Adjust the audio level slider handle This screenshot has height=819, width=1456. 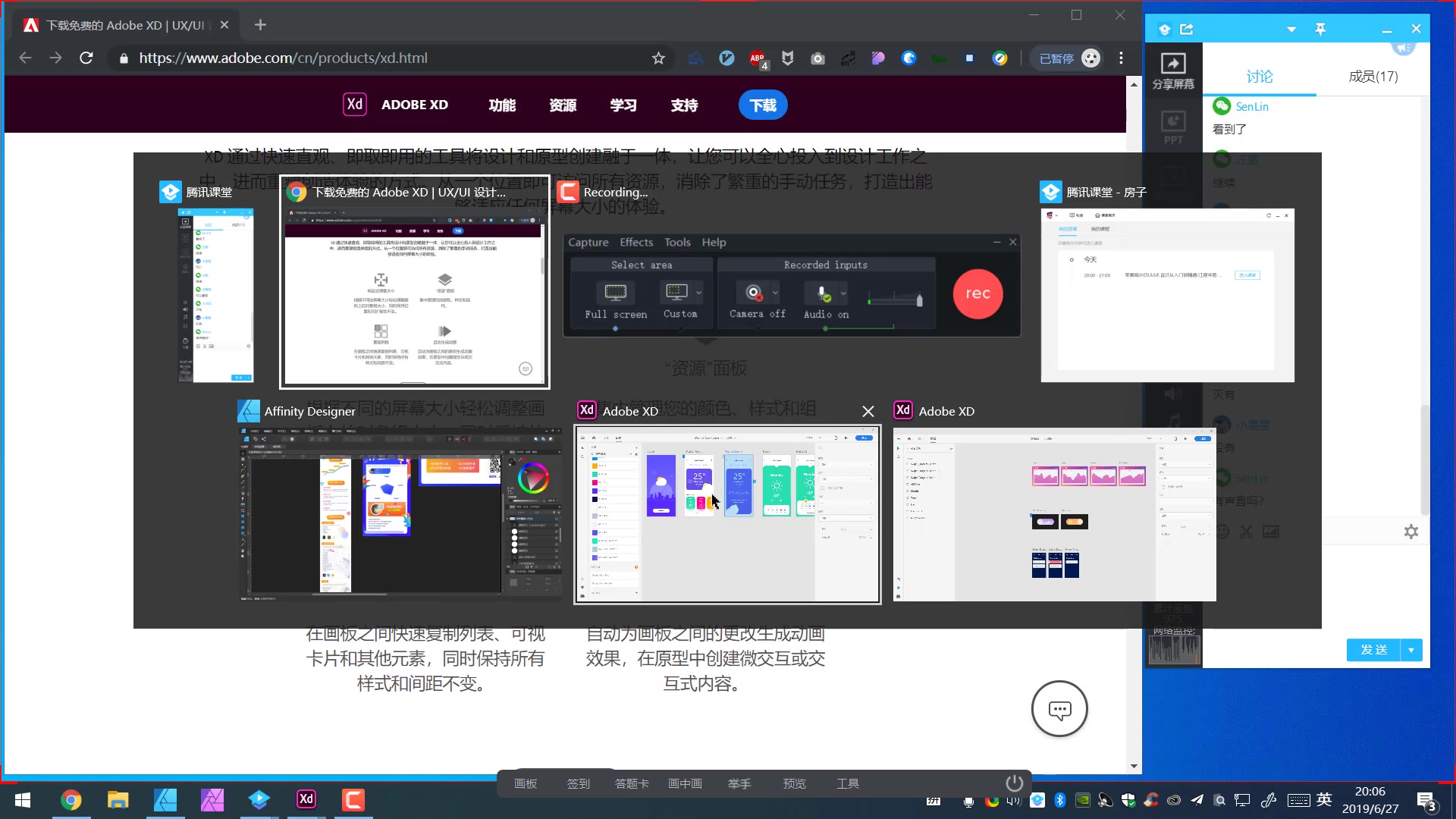pos(919,300)
